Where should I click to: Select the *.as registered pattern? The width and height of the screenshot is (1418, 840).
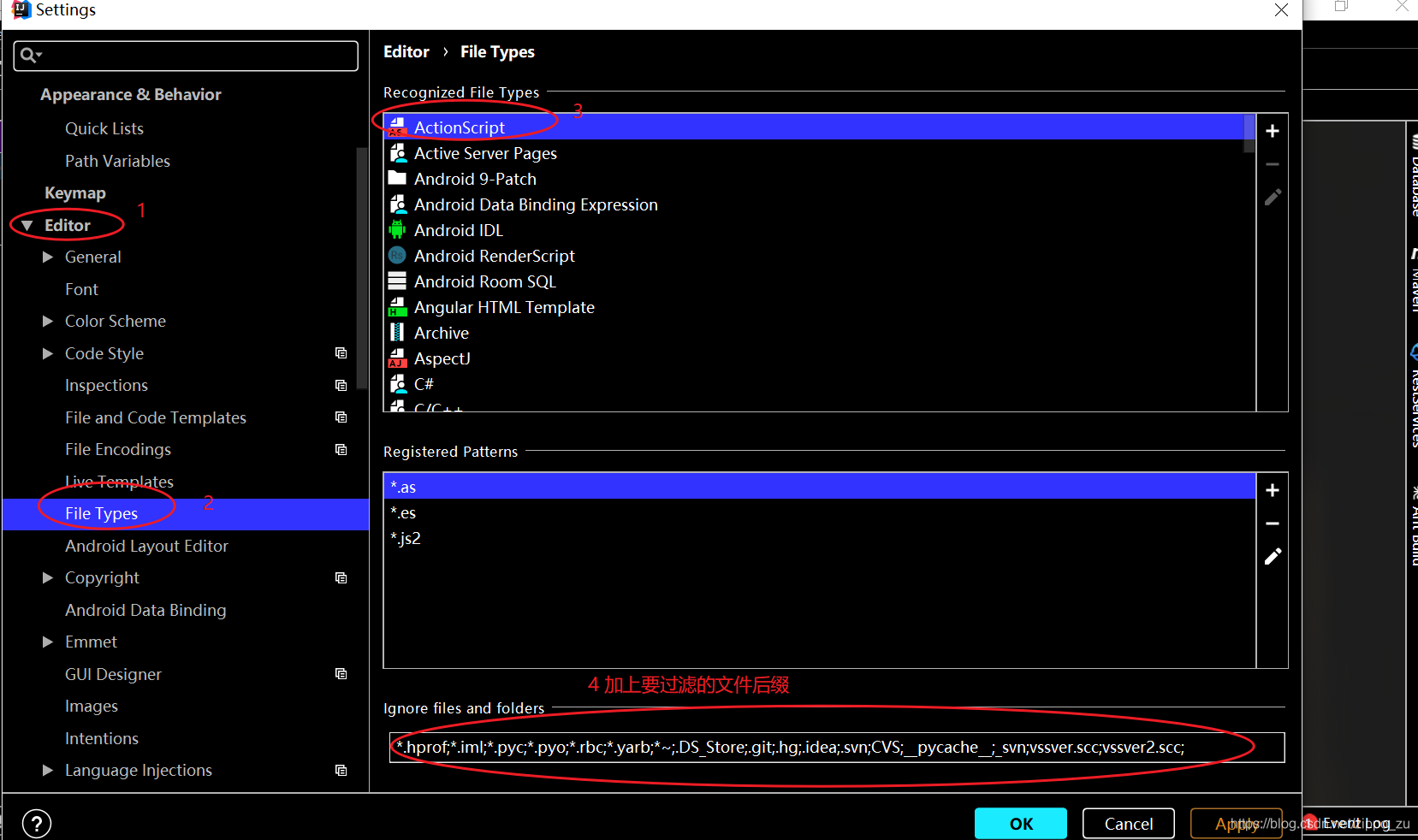(820, 487)
